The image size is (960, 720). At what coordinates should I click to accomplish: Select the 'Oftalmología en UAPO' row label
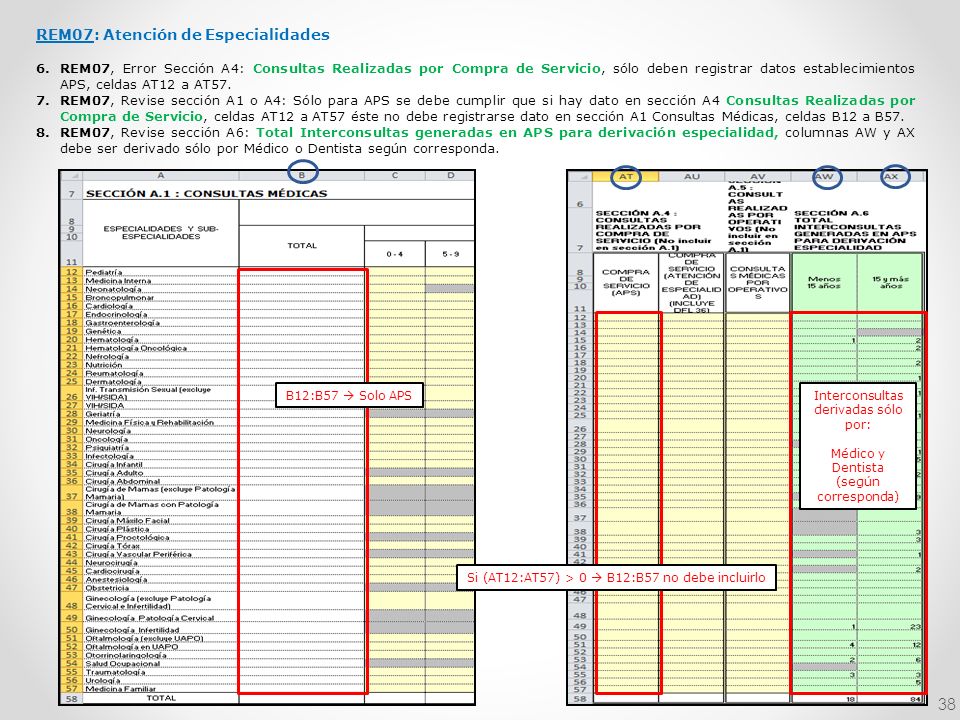click(x=131, y=647)
